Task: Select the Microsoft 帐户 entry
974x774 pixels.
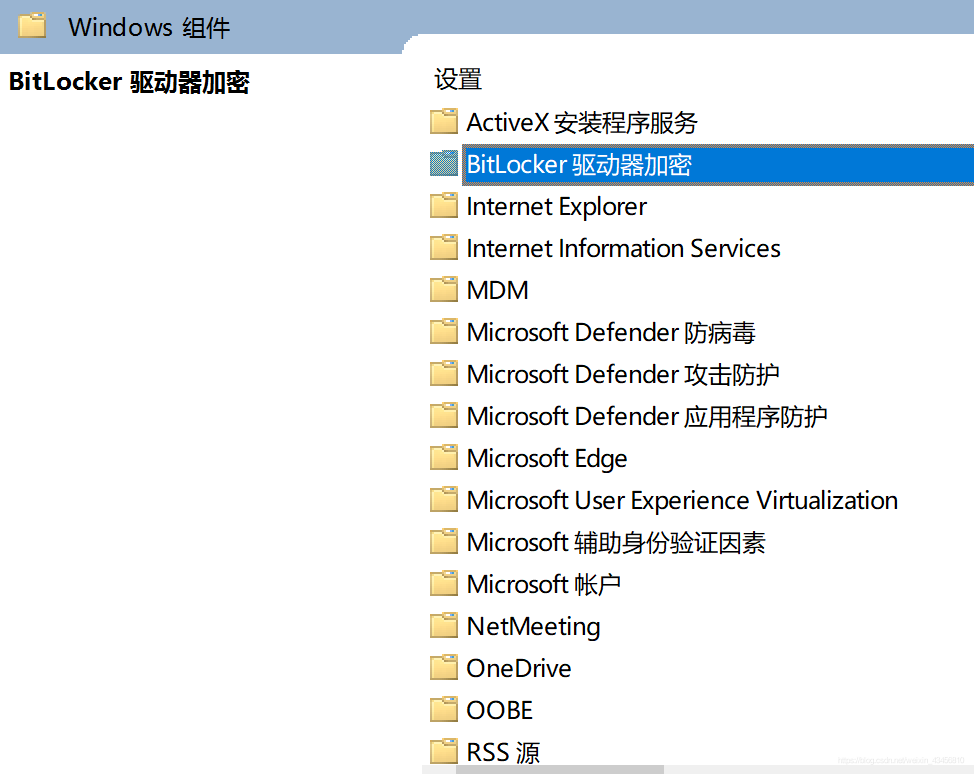Action: (544, 585)
